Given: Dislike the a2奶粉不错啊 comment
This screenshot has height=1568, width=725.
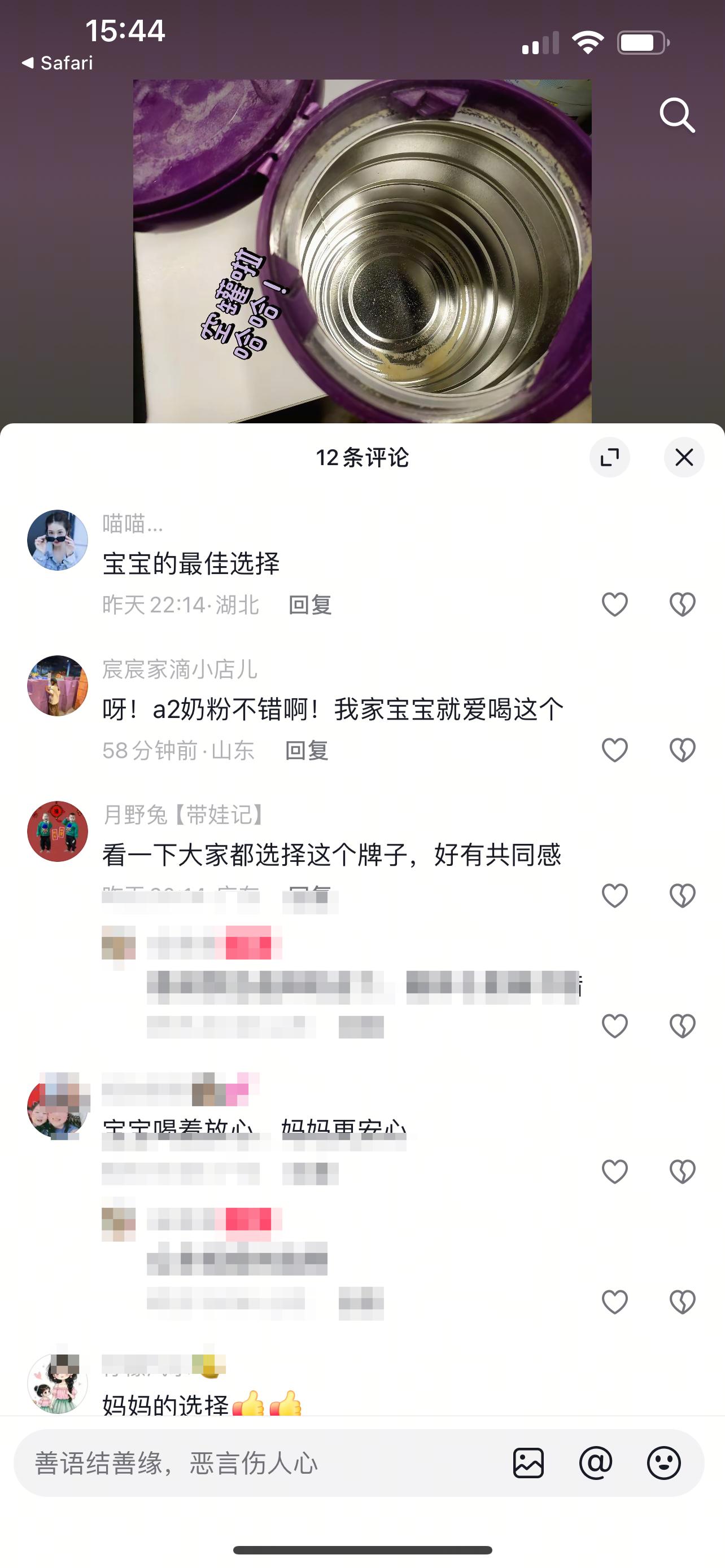Looking at the screenshot, I should pos(683,750).
